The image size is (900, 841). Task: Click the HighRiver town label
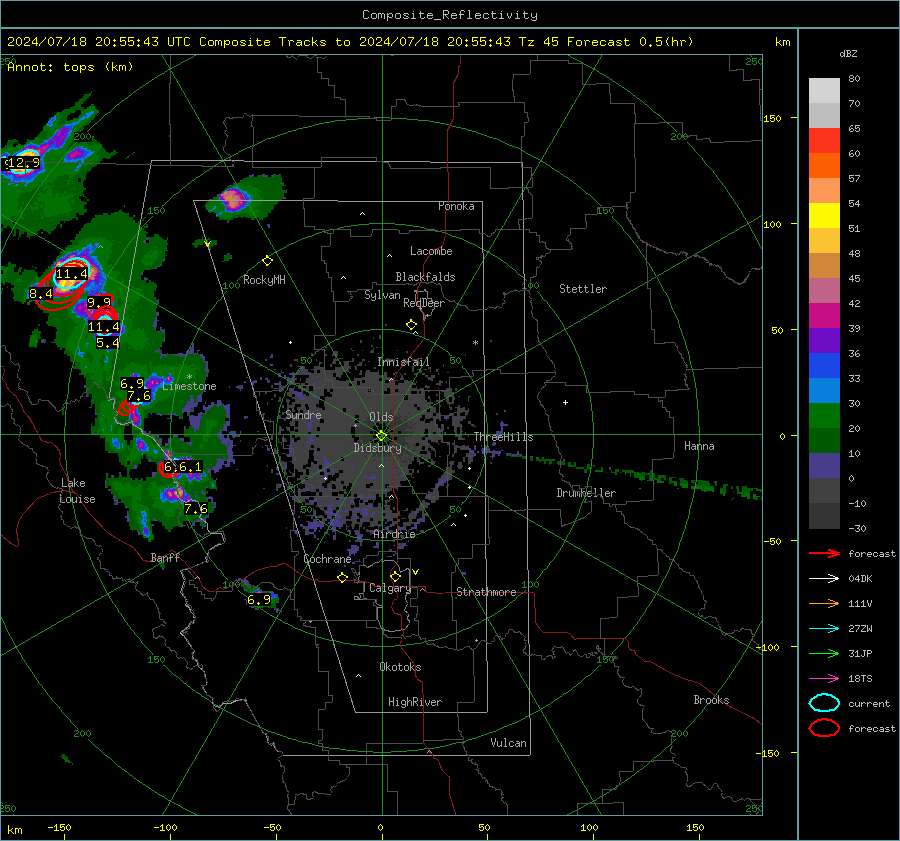pos(415,702)
